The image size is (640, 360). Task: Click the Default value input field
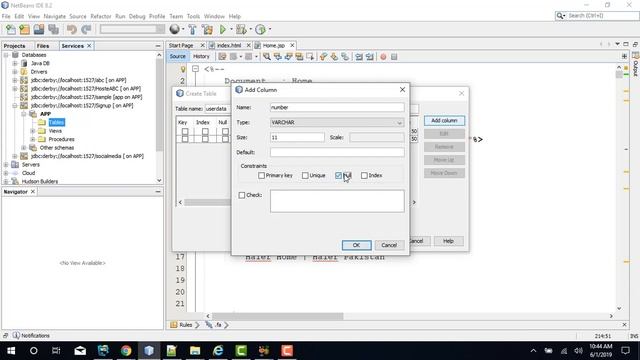click(x=337, y=152)
